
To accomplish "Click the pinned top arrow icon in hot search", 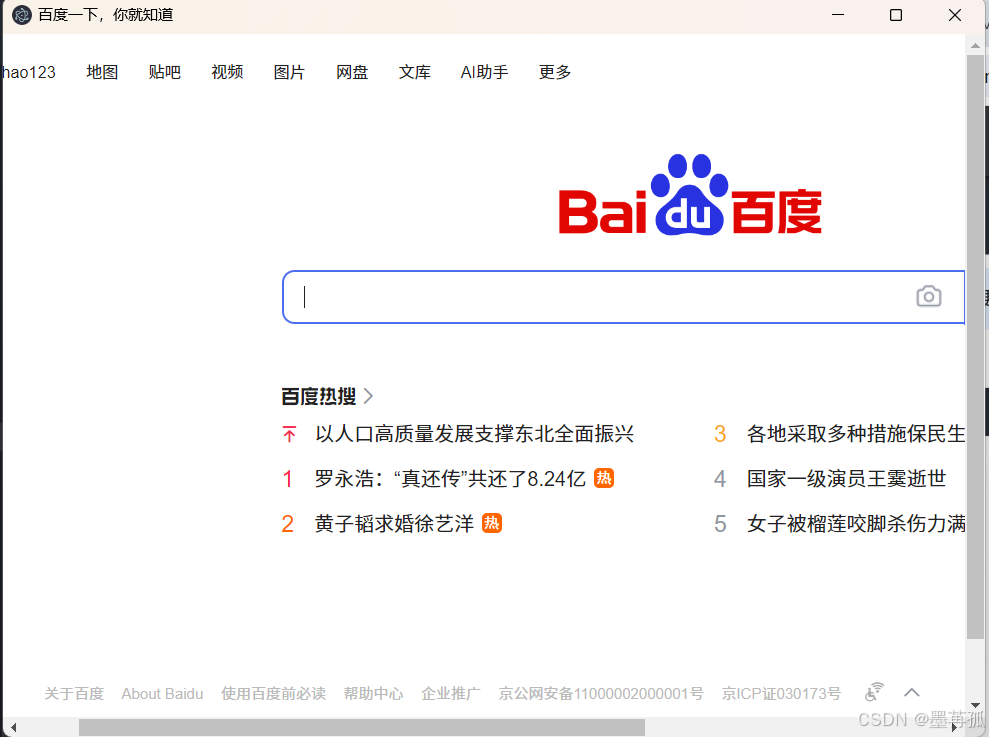I will pos(290,434).
